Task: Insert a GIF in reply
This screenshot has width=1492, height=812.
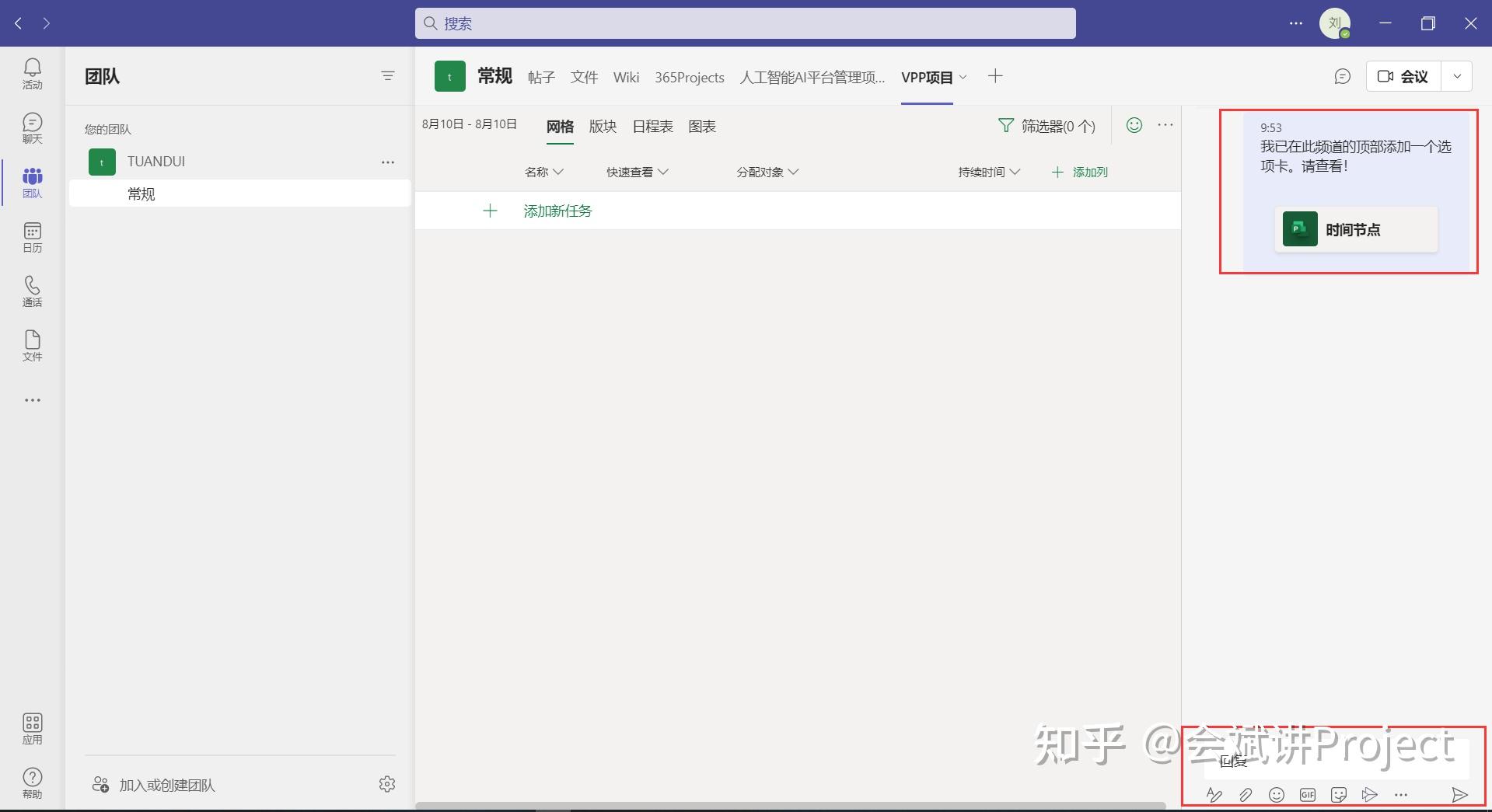Action: (1308, 794)
